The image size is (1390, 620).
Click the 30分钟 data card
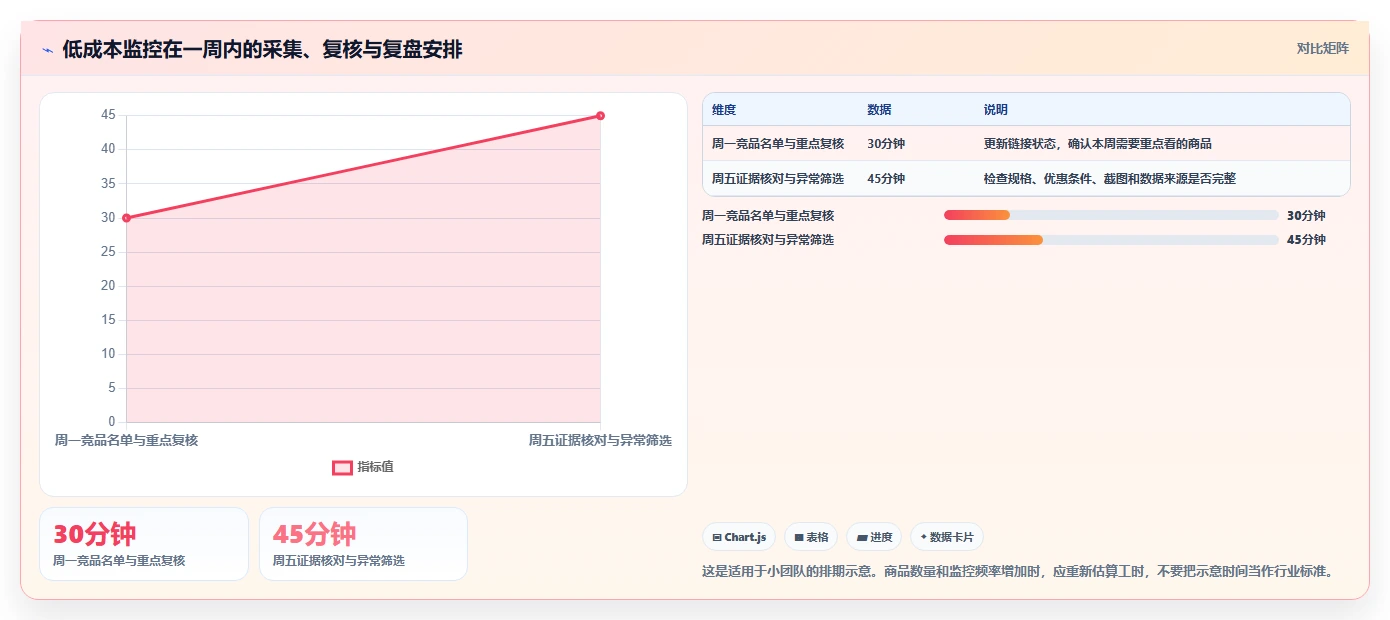point(144,544)
